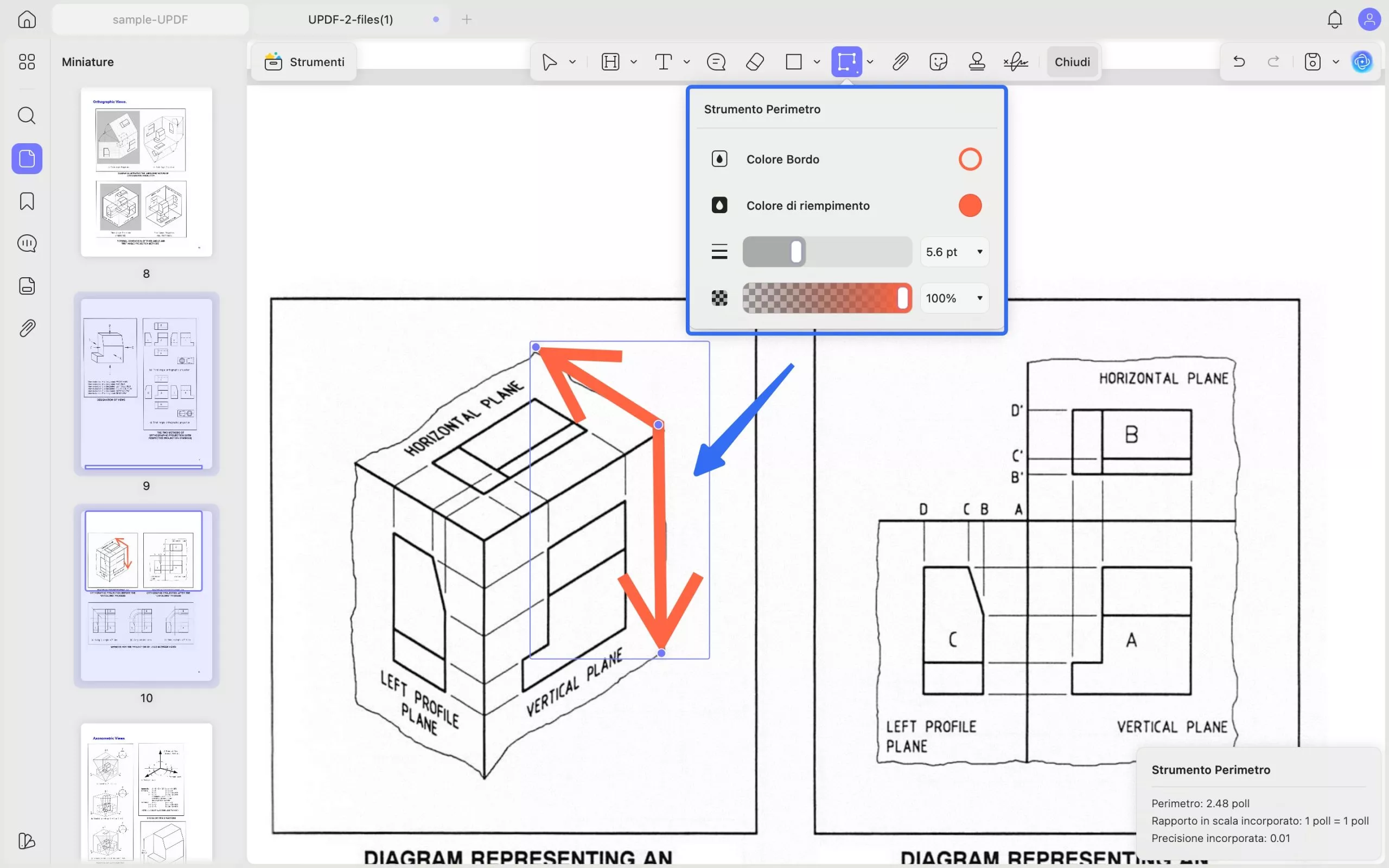
Task: Toggle the thumbnails panel sidebar icon
Action: click(27, 158)
